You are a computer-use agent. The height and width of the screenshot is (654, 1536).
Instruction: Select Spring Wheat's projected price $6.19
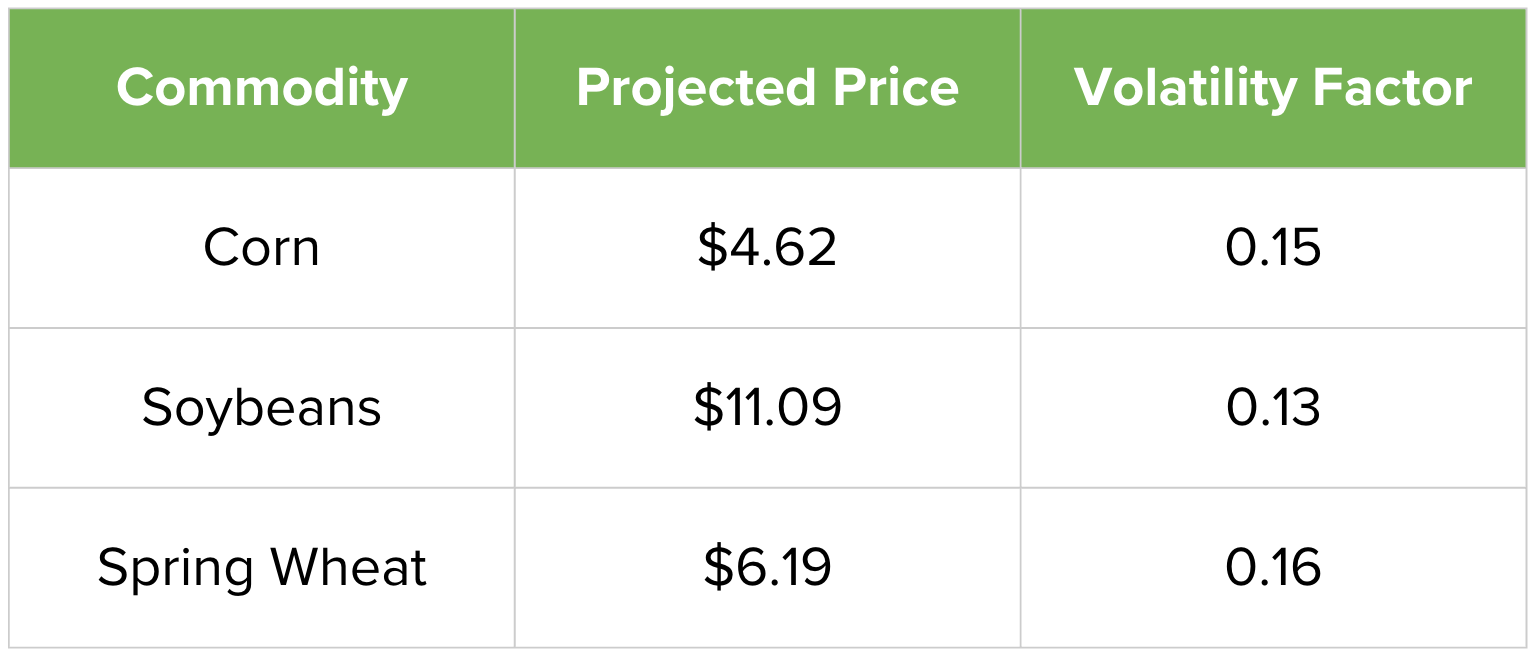pos(767,567)
